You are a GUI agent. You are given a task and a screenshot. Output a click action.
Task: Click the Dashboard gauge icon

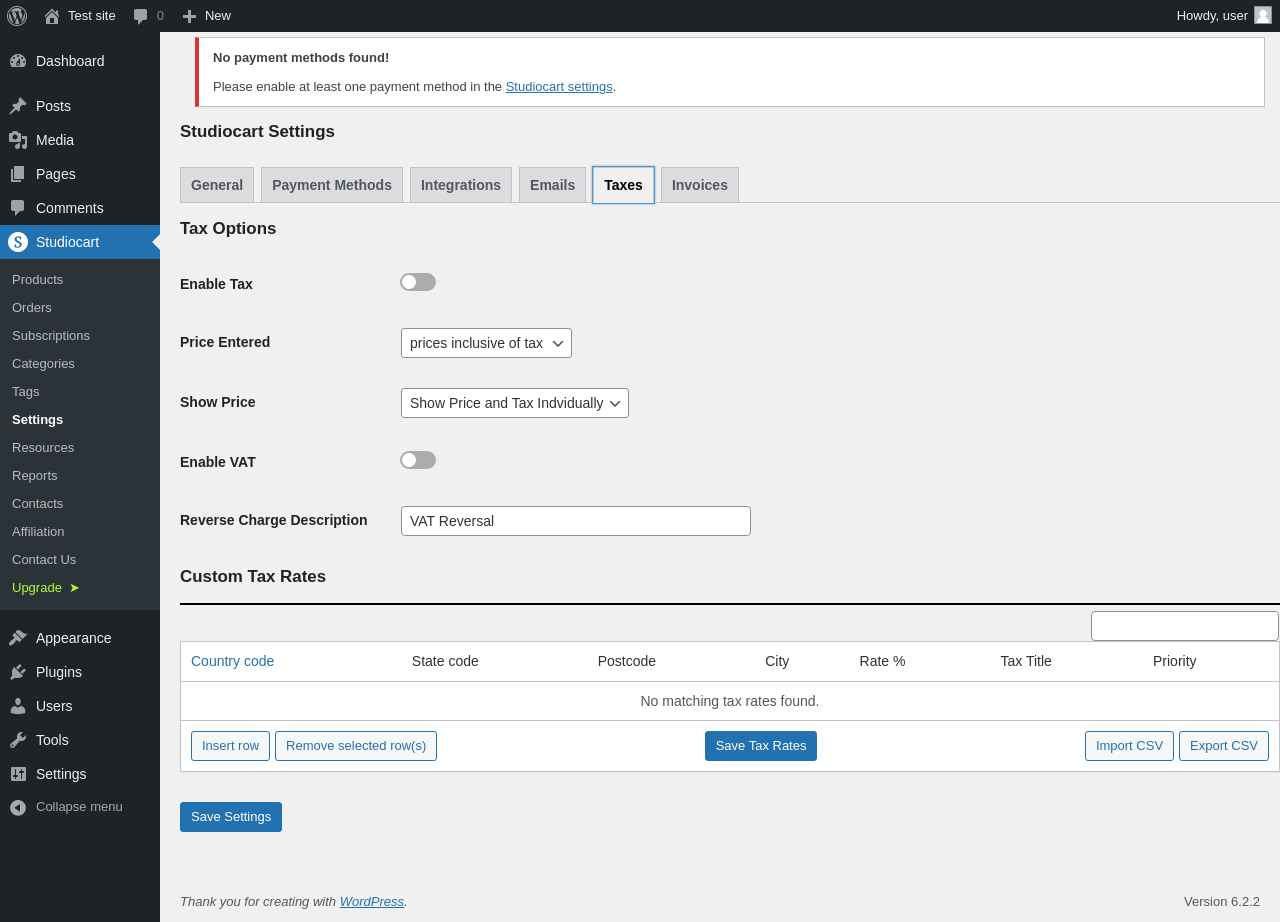[18, 61]
